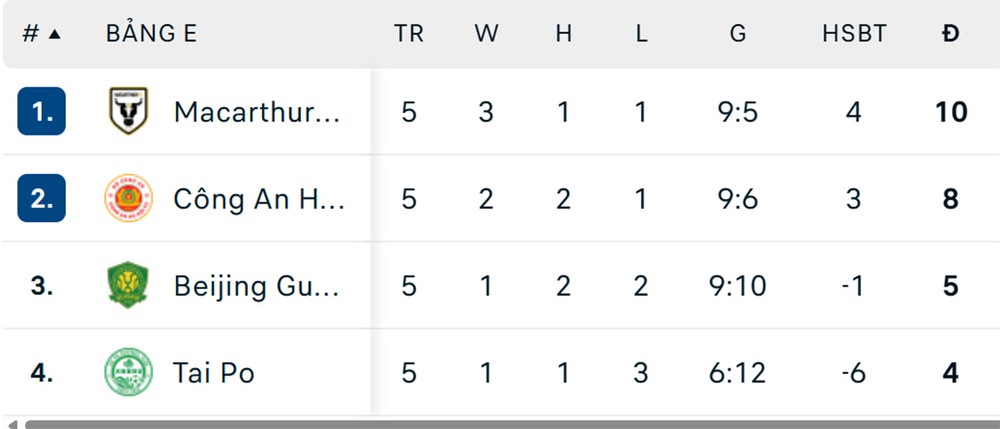
Task: Click the rank 2 blue position badge
Action: click(42, 198)
